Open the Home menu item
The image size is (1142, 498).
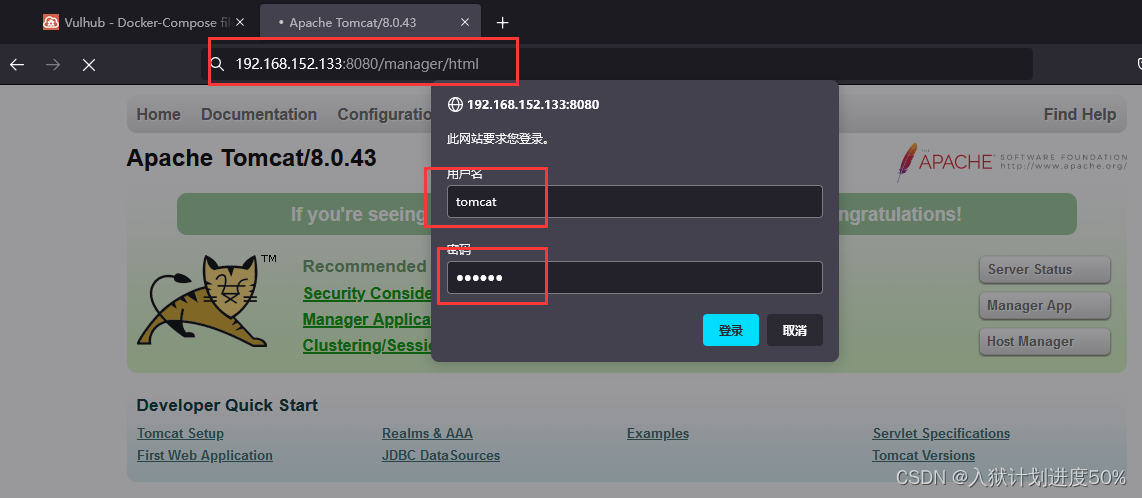pos(159,114)
